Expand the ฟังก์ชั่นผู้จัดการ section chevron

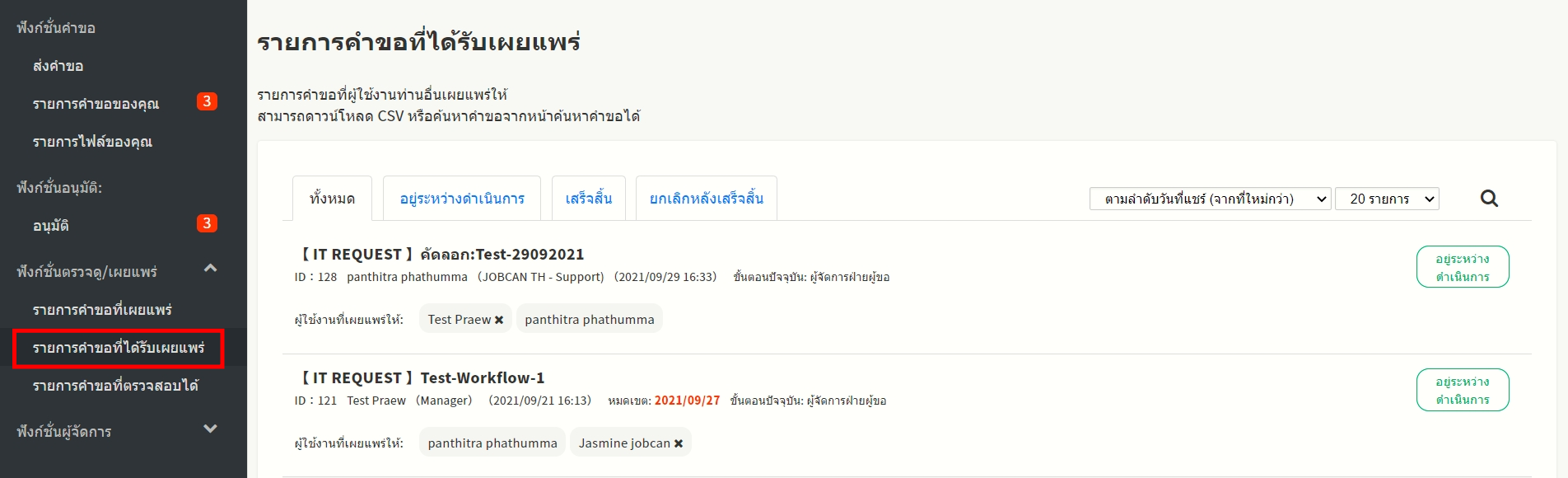click(x=210, y=429)
